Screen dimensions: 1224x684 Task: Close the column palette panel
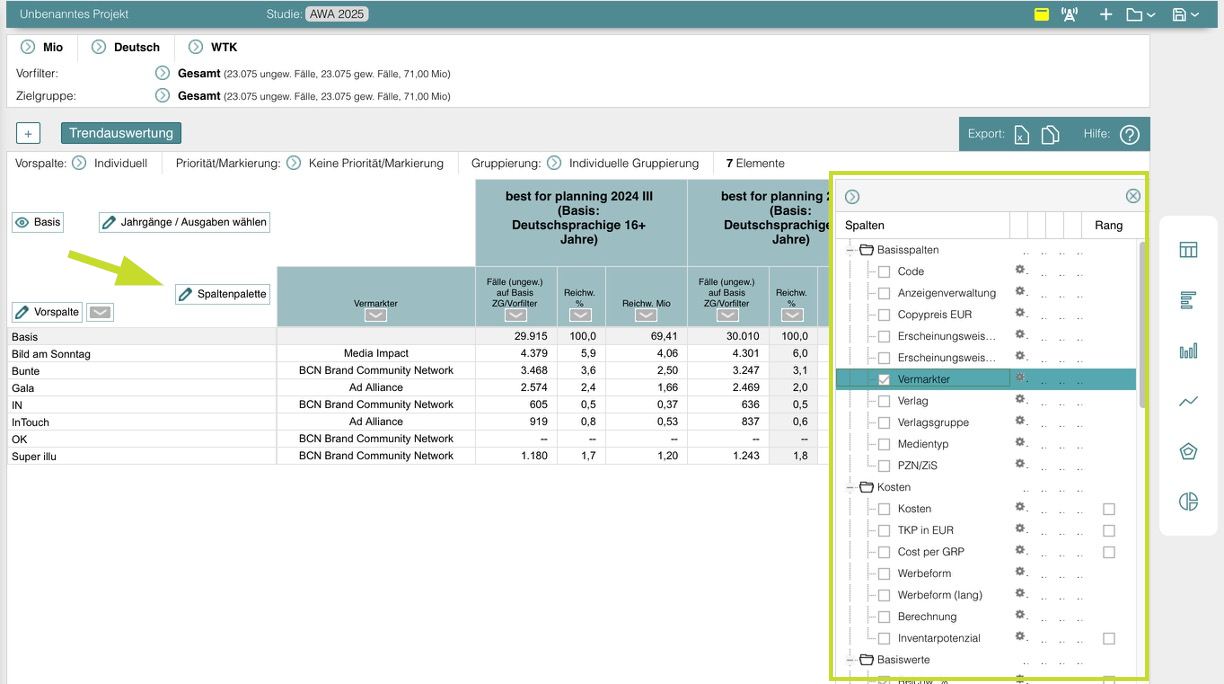click(1132, 197)
